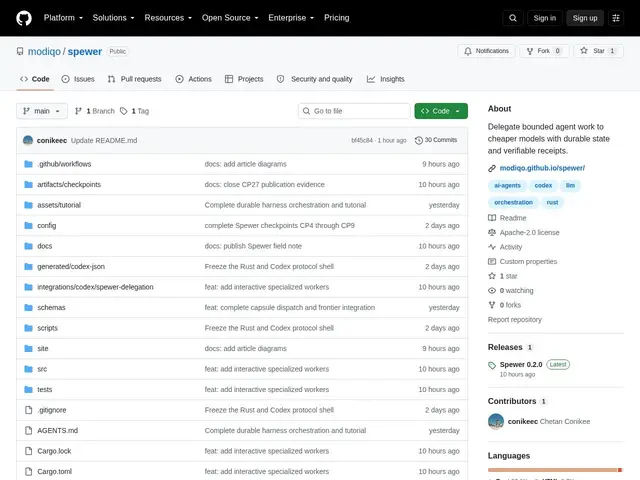Click the repository icon before modiqo

click(20, 51)
